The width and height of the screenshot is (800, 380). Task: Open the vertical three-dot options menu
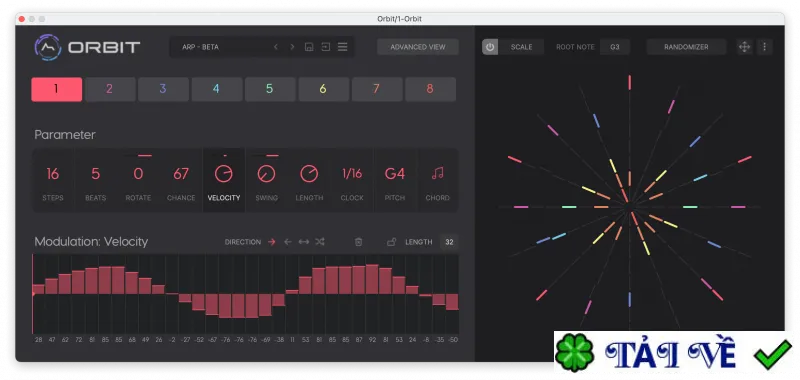[764, 47]
